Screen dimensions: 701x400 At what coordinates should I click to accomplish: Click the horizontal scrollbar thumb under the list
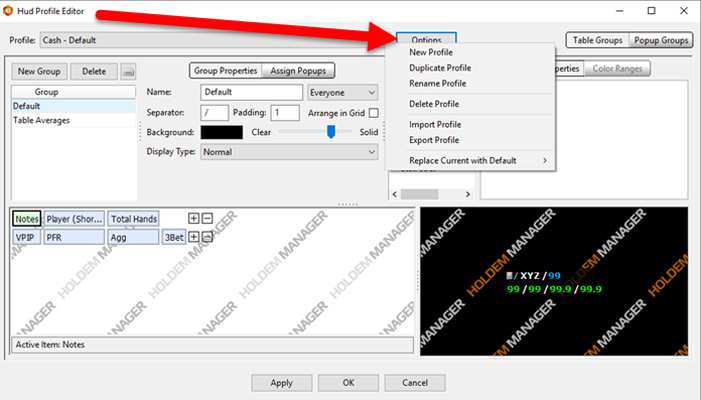click(419, 194)
